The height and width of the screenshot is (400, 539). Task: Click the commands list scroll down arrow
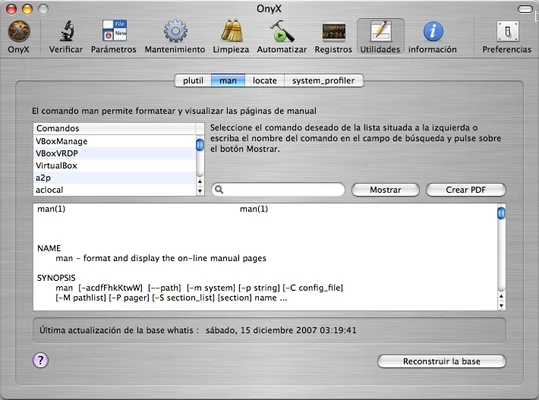pos(200,191)
